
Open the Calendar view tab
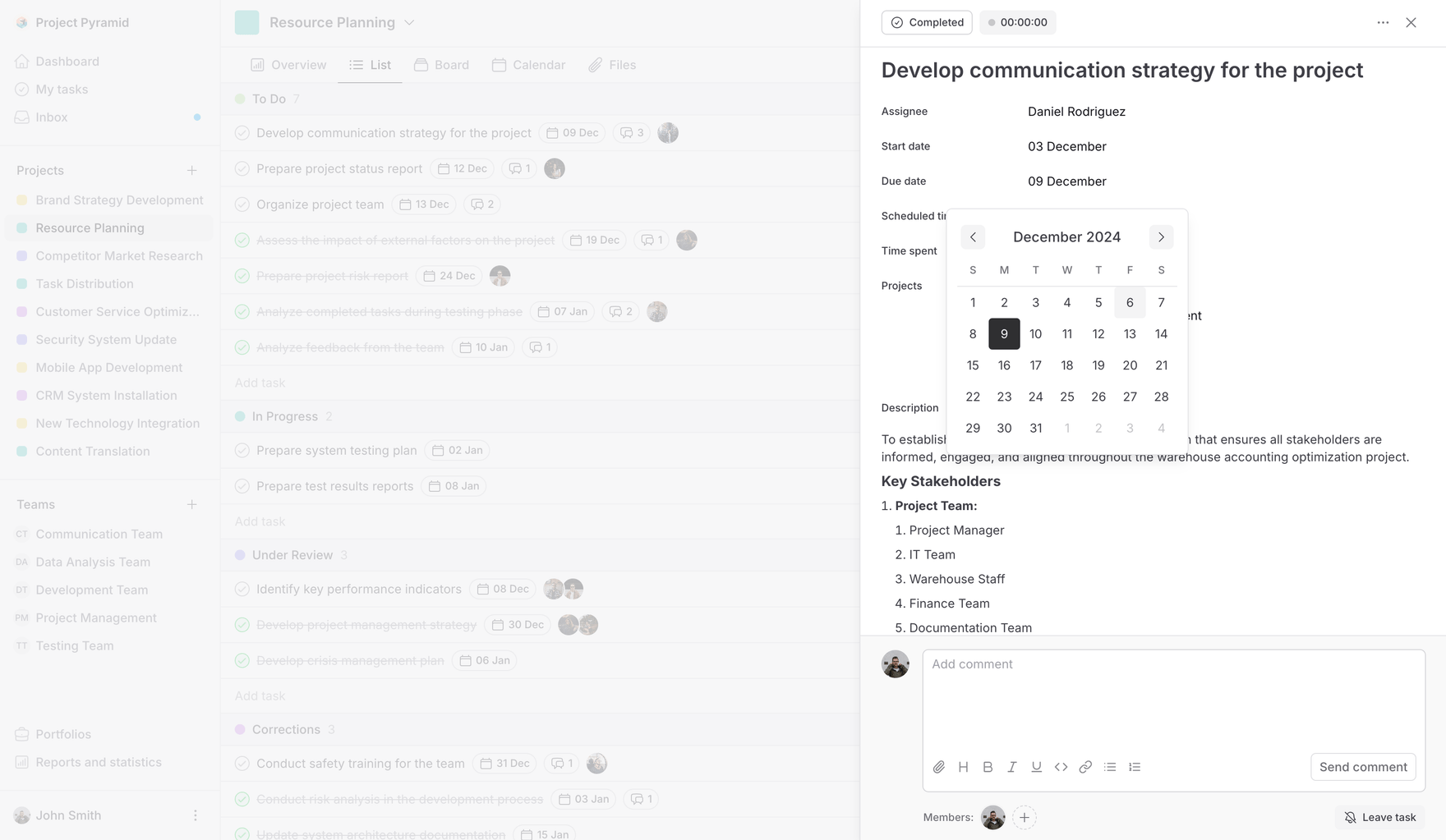pyautogui.click(x=528, y=65)
